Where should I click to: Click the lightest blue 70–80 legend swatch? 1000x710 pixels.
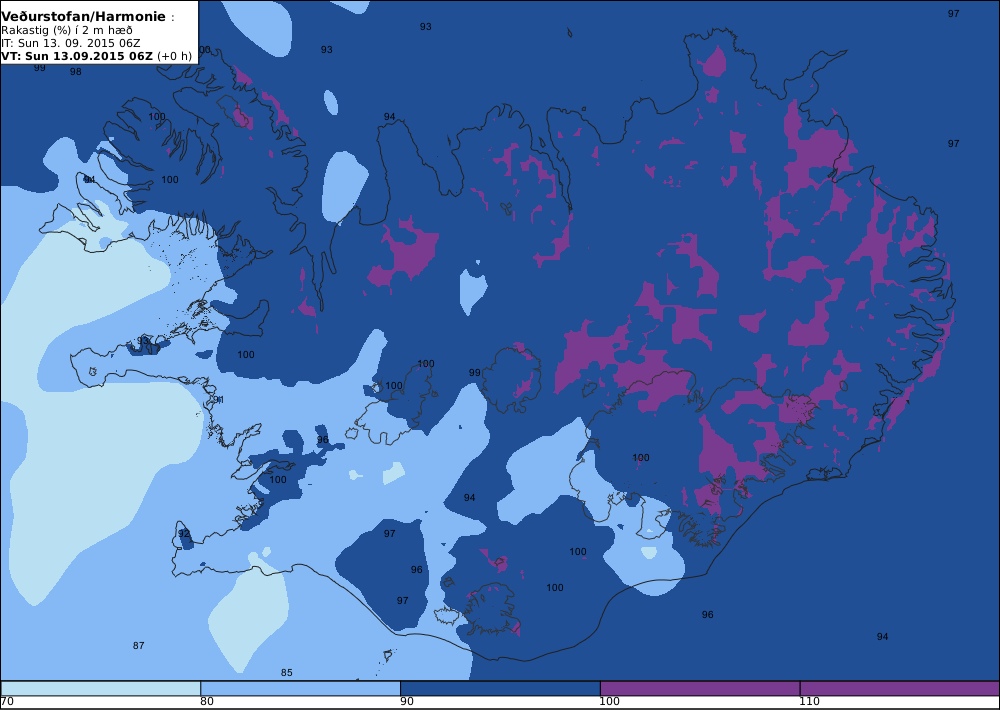point(101,688)
